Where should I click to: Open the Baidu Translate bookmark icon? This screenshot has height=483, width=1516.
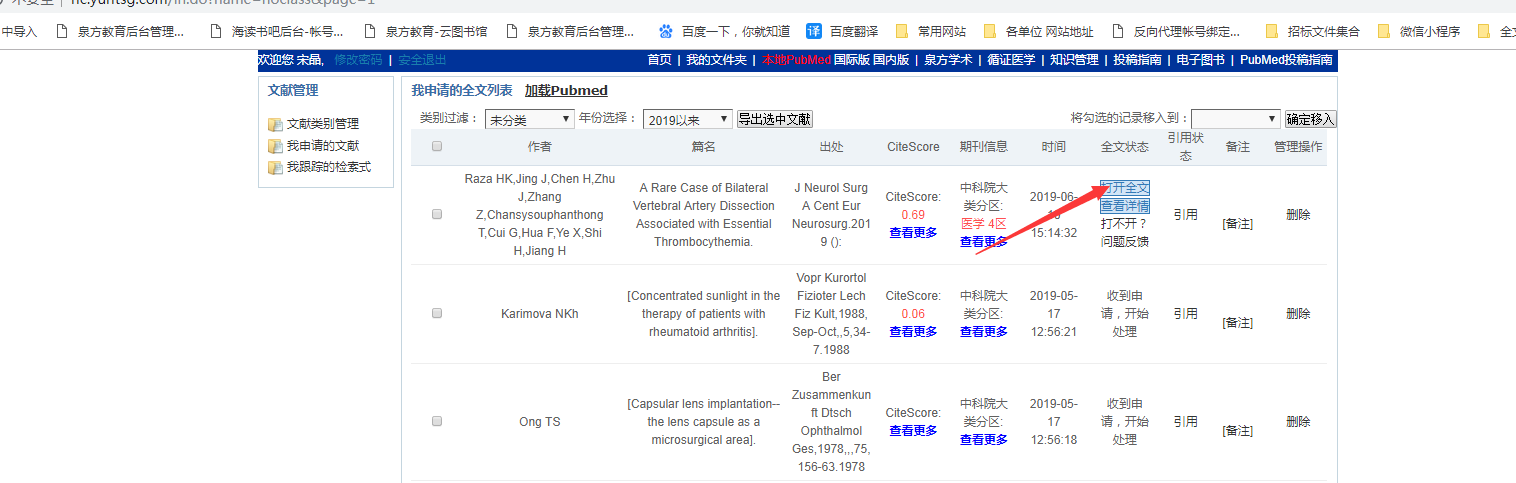(x=814, y=31)
